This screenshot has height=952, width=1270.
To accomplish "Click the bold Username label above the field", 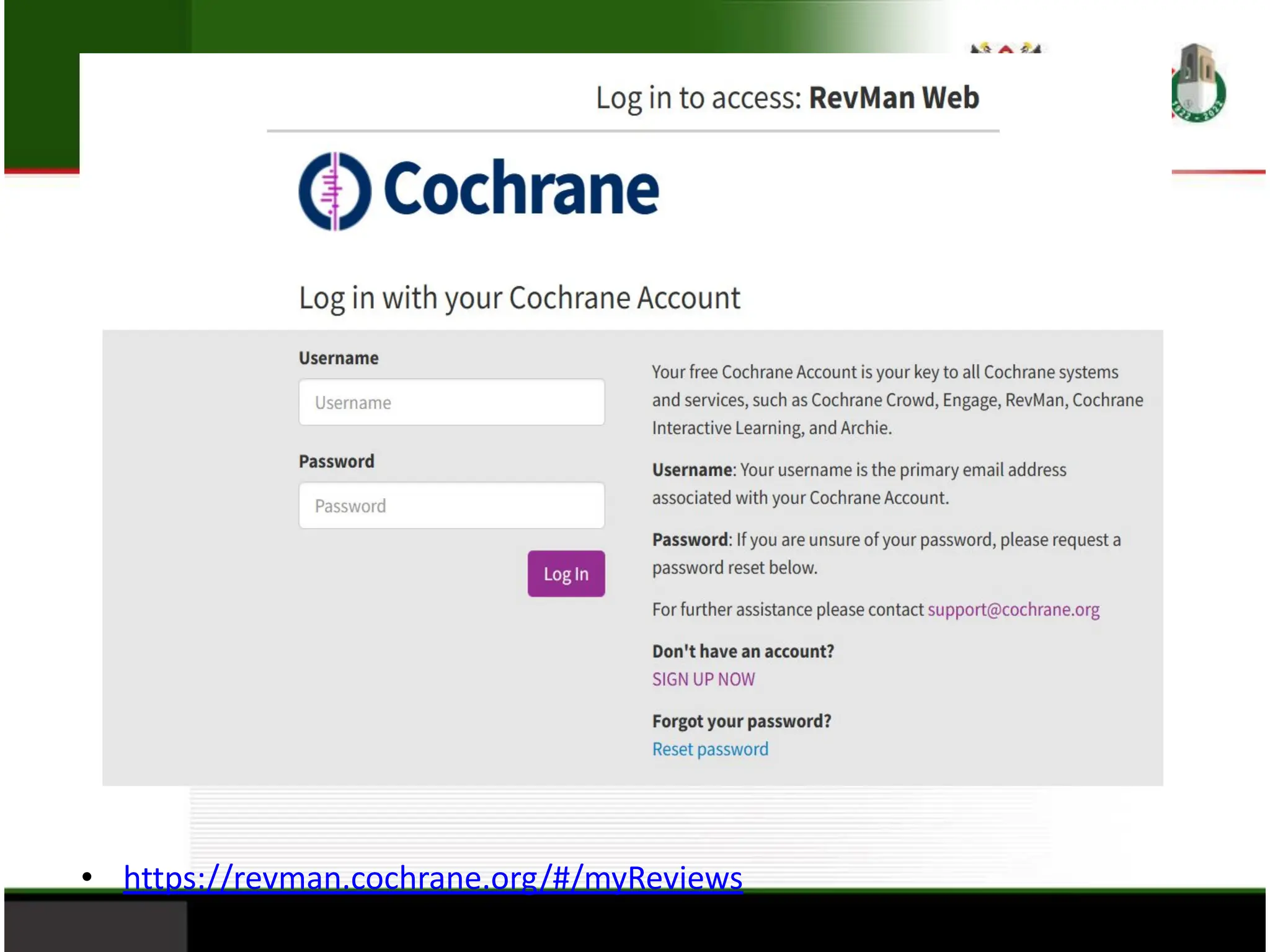I will [x=339, y=358].
